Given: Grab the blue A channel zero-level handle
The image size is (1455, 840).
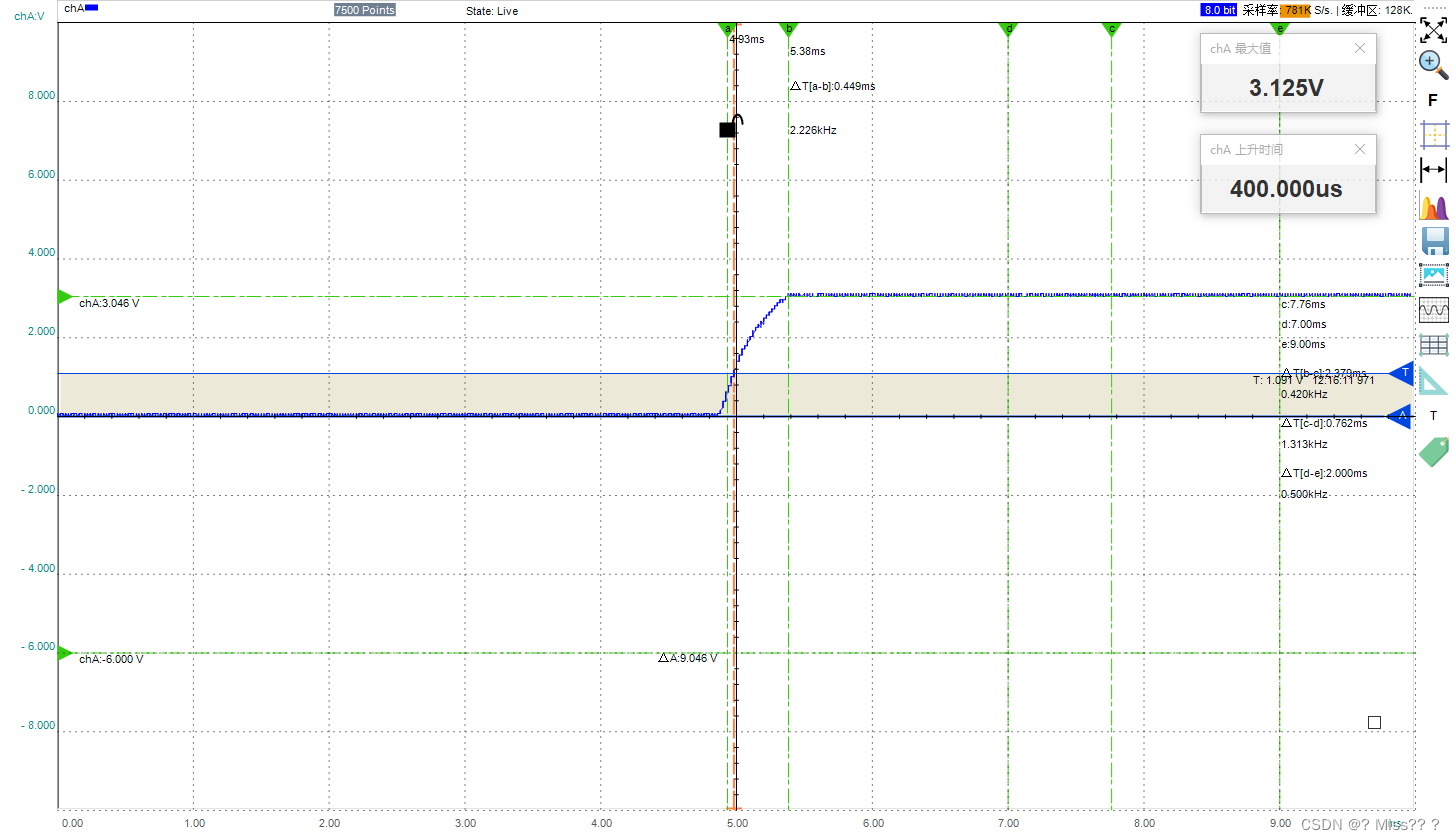Looking at the screenshot, I should [x=1401, y=416].
